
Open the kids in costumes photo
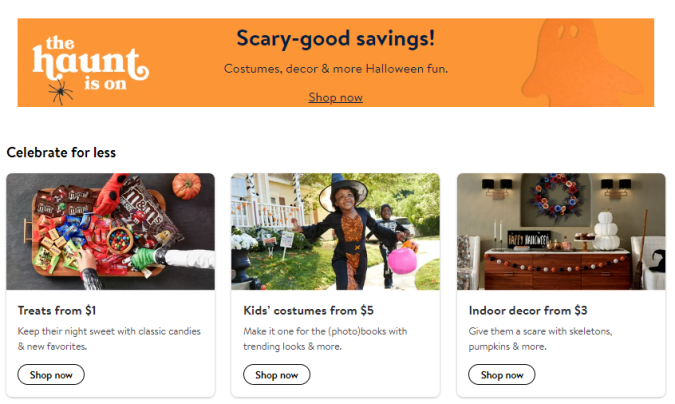pos(335,231)
